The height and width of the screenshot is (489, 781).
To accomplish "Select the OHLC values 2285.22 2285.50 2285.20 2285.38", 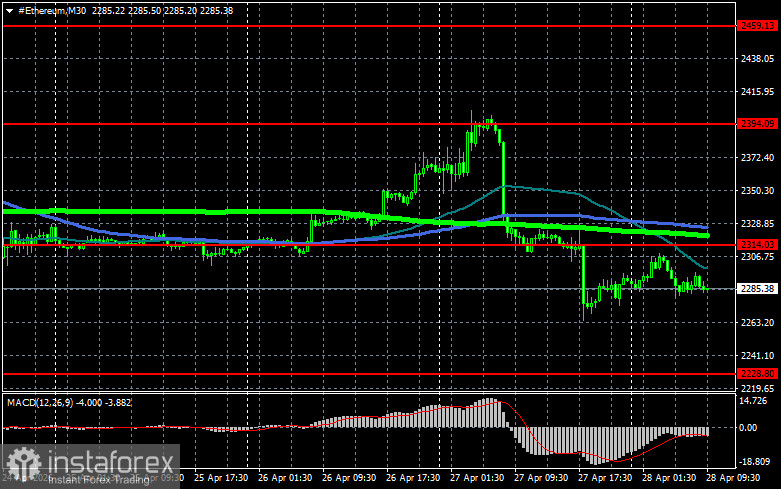I will click(x=162, y=10).
